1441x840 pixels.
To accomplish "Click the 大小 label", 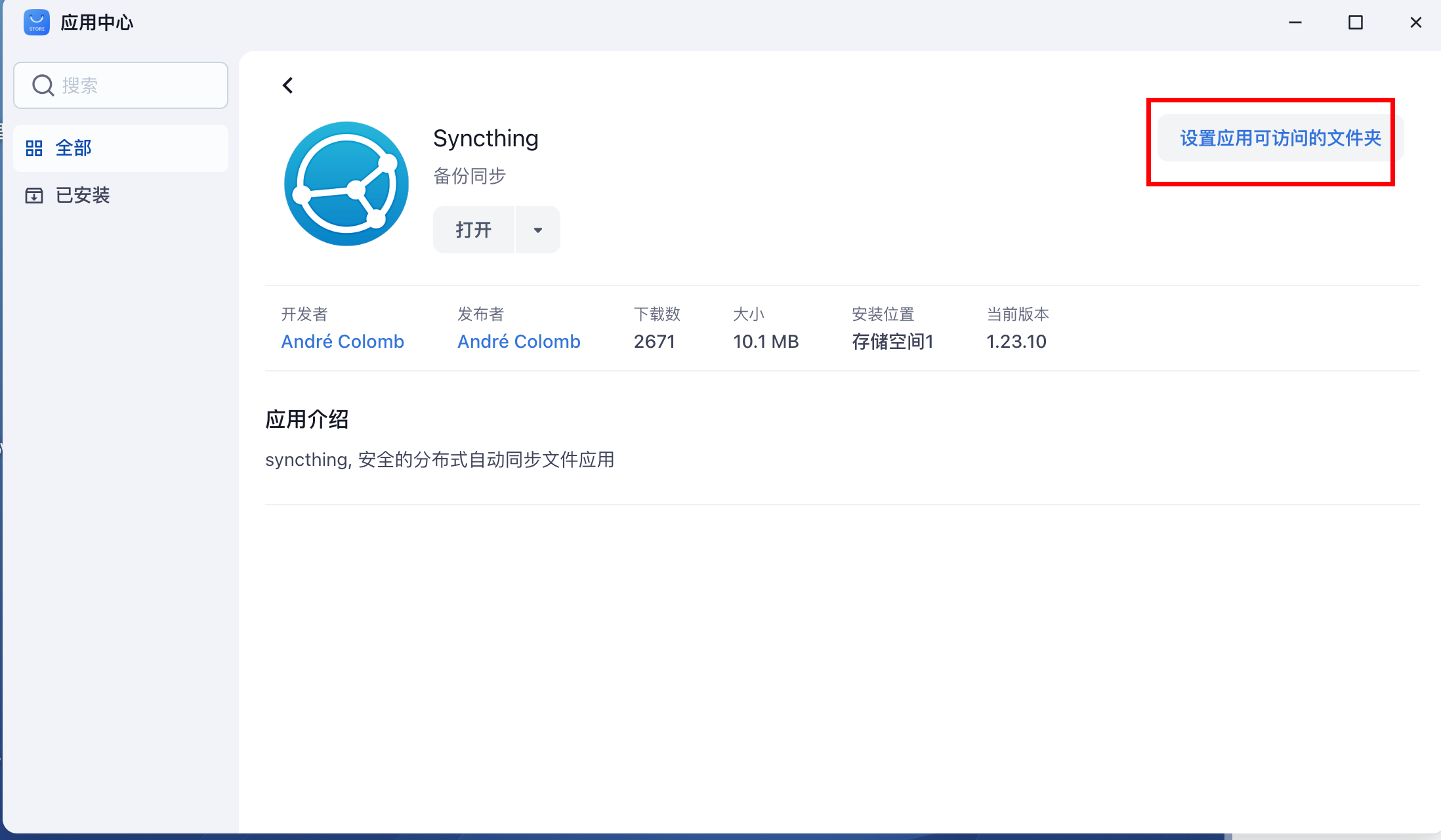I will tap(749, 314).
